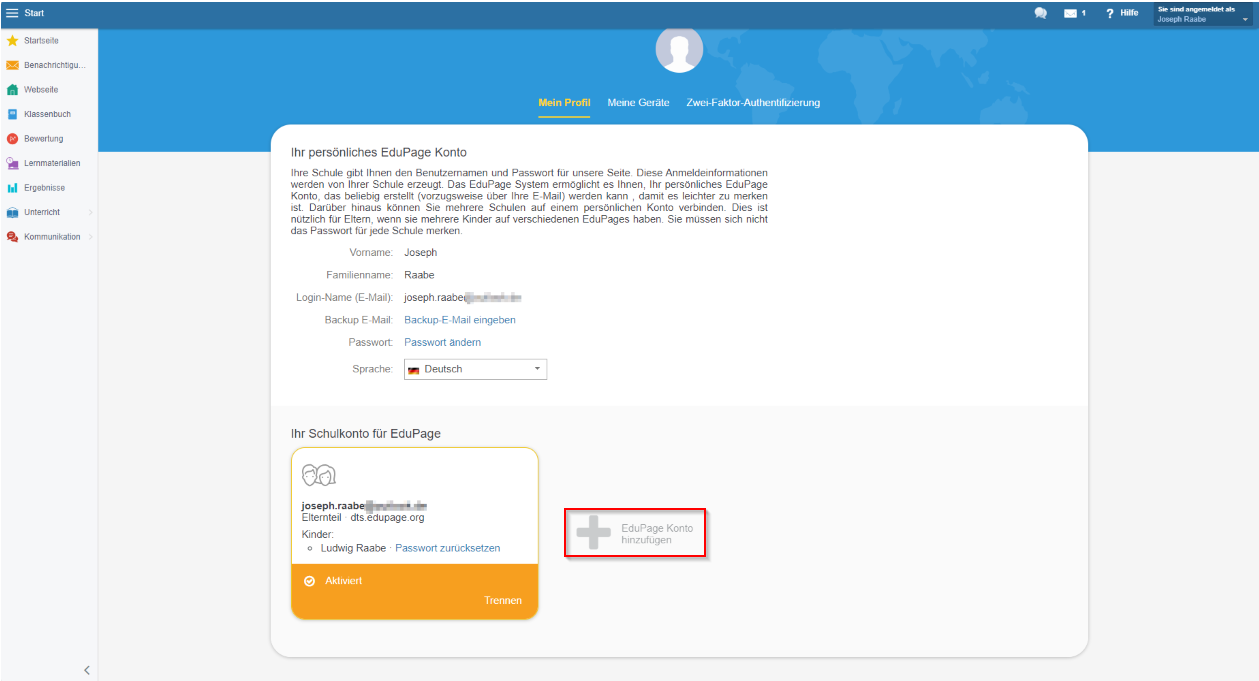Open the chat bubbles icon in top bar

pos(1041,13)
